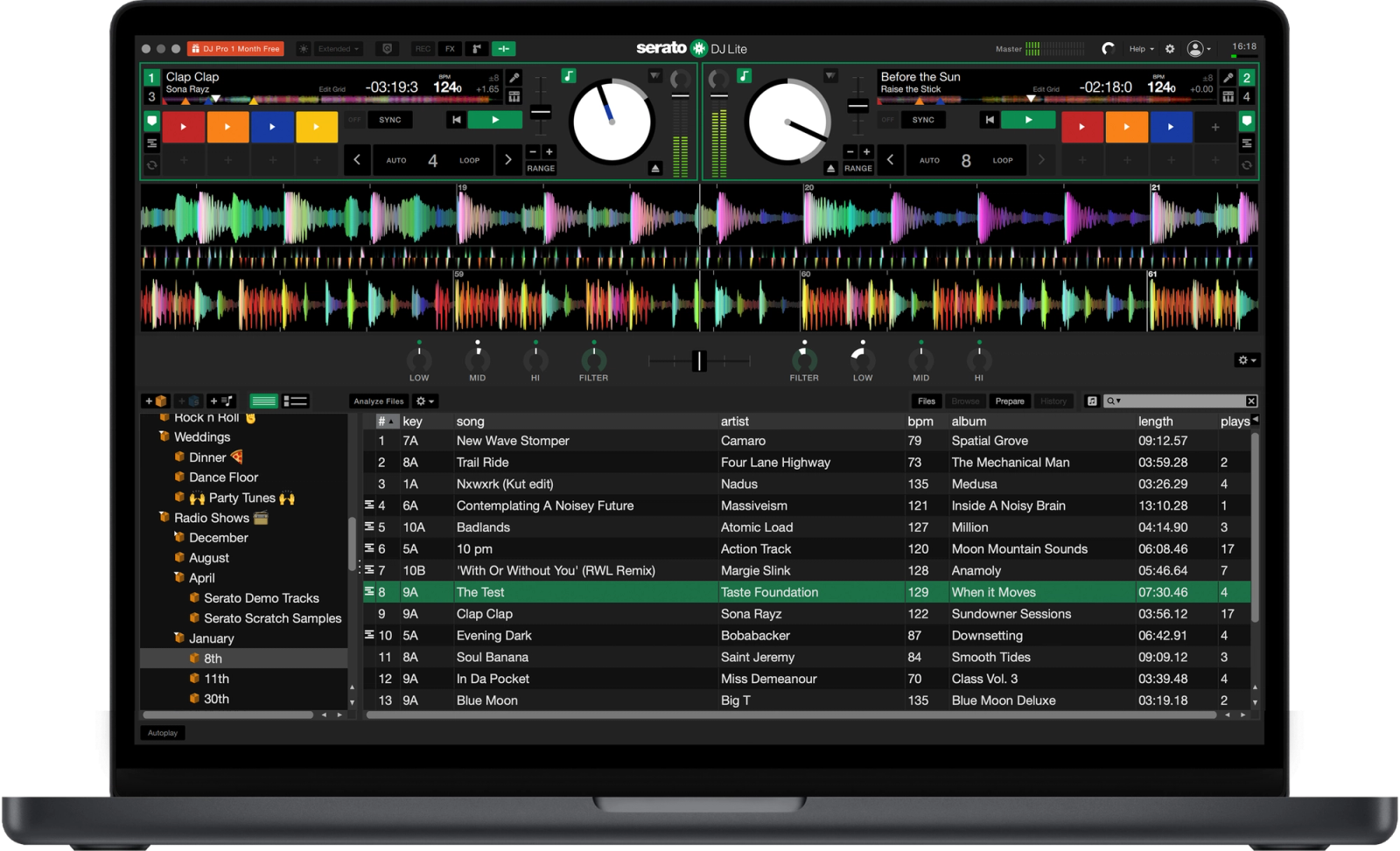Image resolution: width=1400 pixels, height=851 pixels.
Task: Click the DJ Pro 1 Month Free button
Action: [236, 49]
